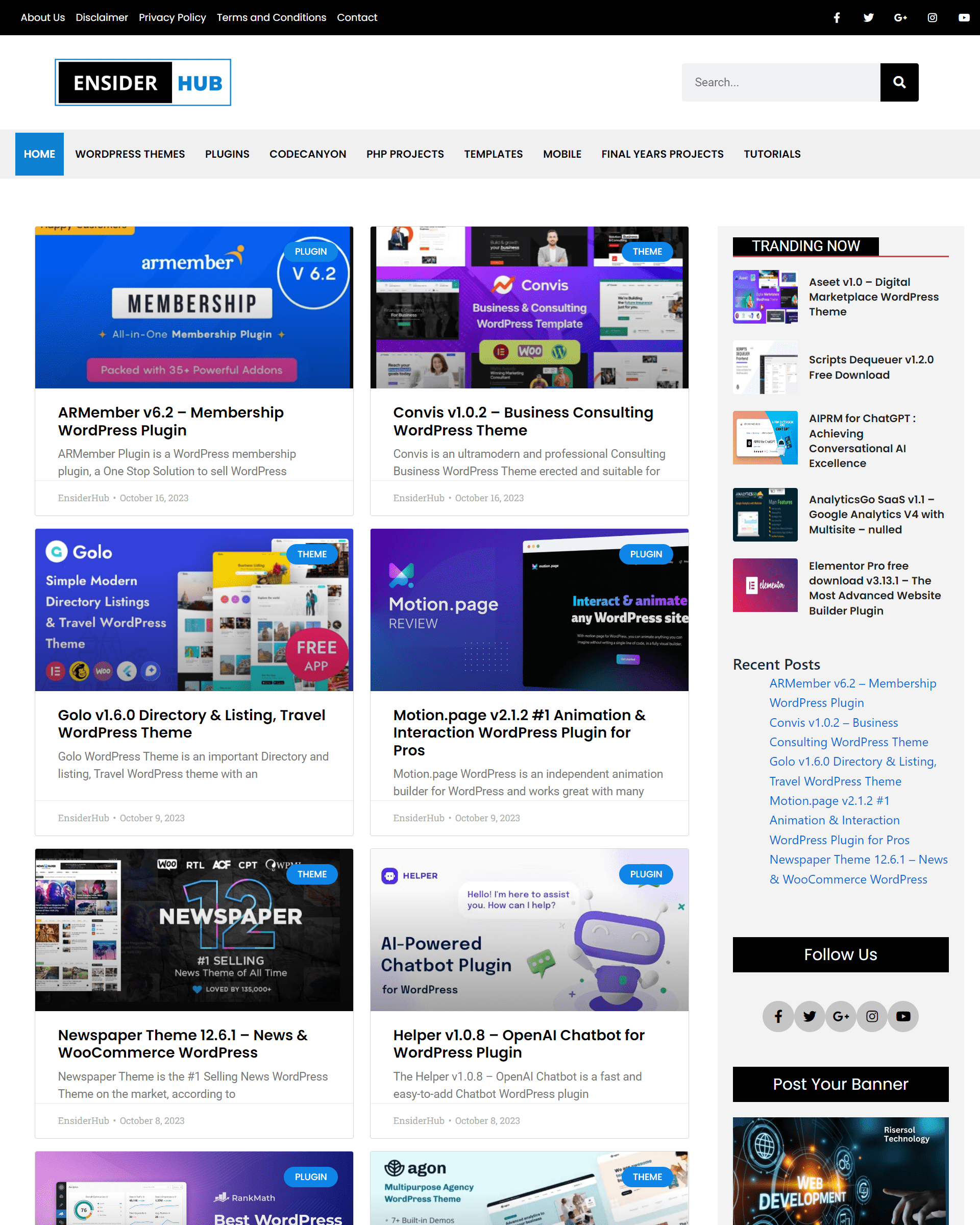Open TEMPLATES menu item

494,154
